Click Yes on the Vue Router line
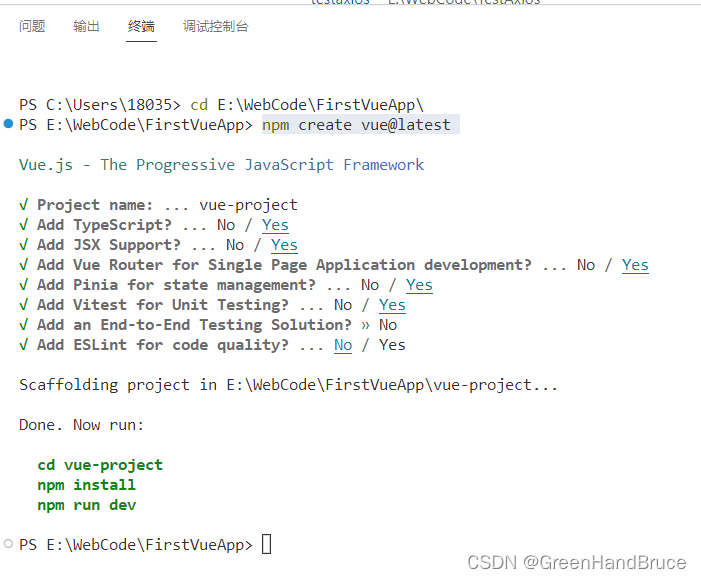 tap(635, 265)
